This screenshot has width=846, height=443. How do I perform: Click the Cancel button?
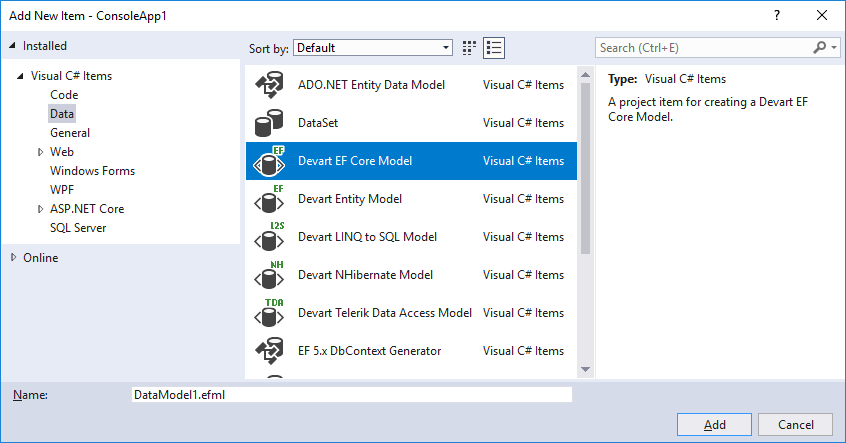tap(795, 425)
